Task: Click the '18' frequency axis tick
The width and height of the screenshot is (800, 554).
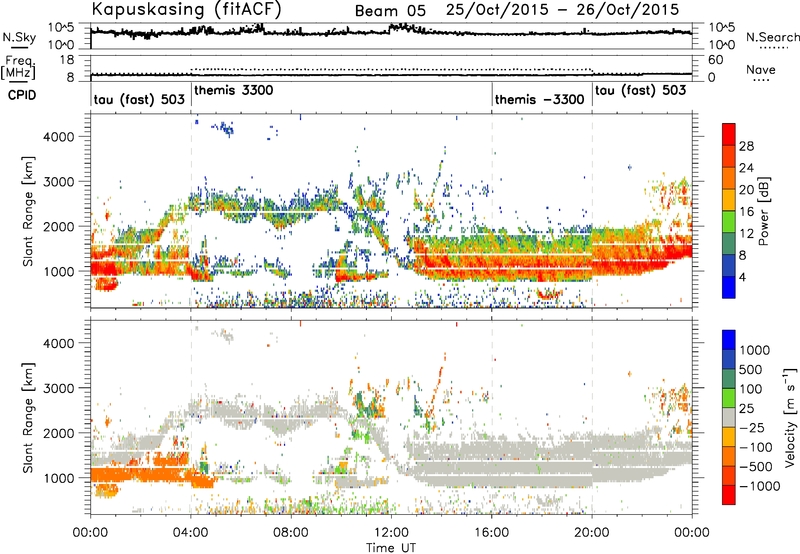Action: (66, 60)
